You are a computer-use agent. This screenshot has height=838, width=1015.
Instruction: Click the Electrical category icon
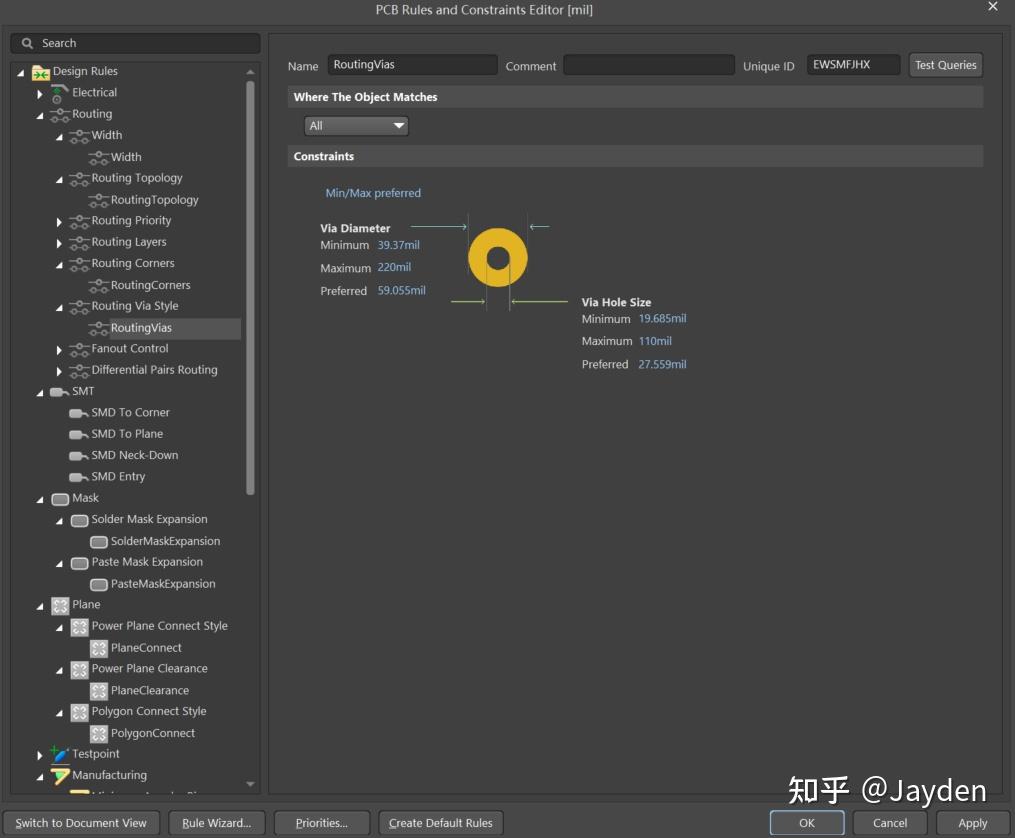(x=60, y=94)
